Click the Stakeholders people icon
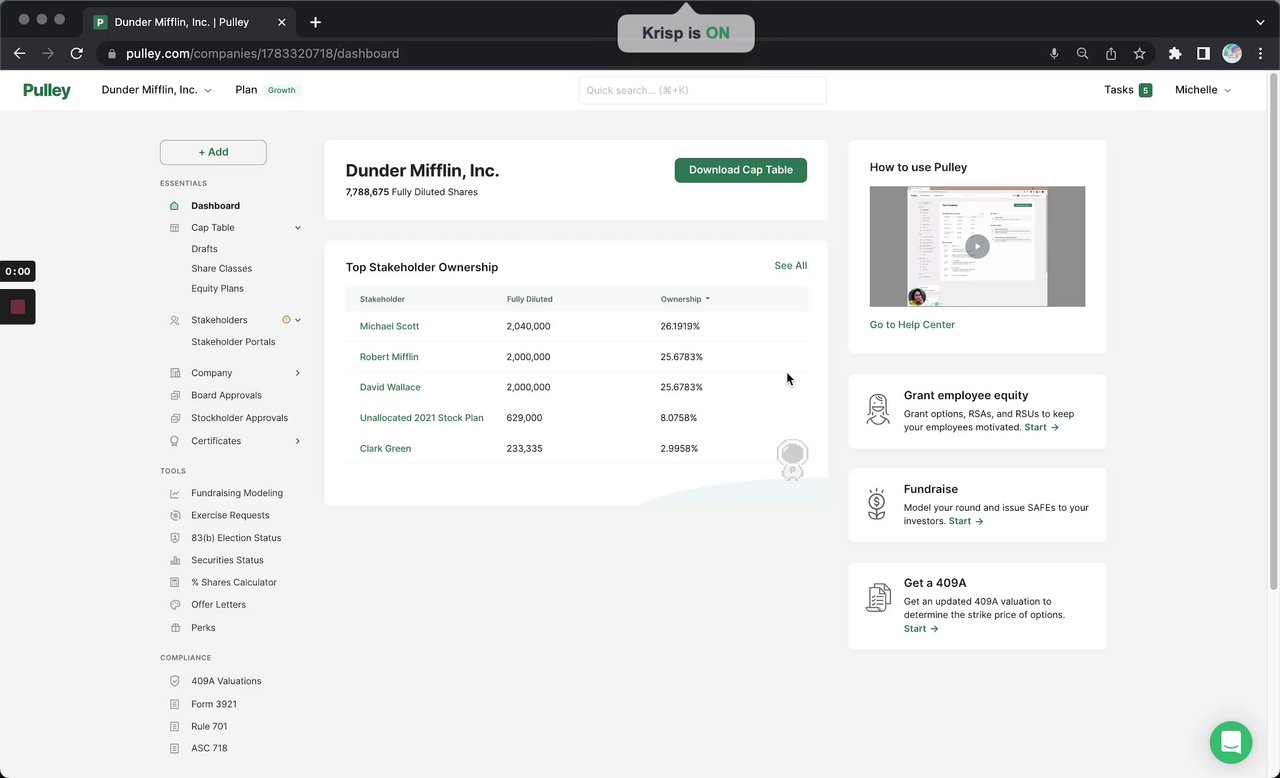 point(175,320)
